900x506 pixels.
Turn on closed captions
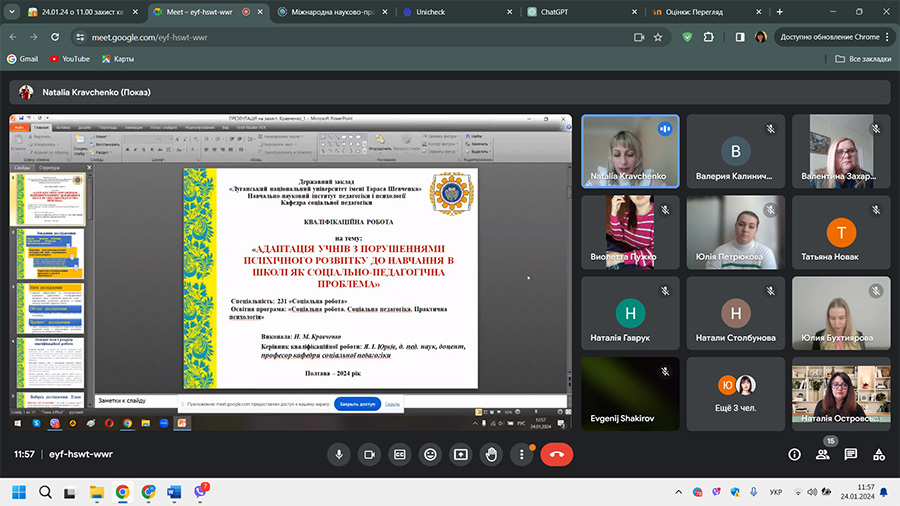399,454
